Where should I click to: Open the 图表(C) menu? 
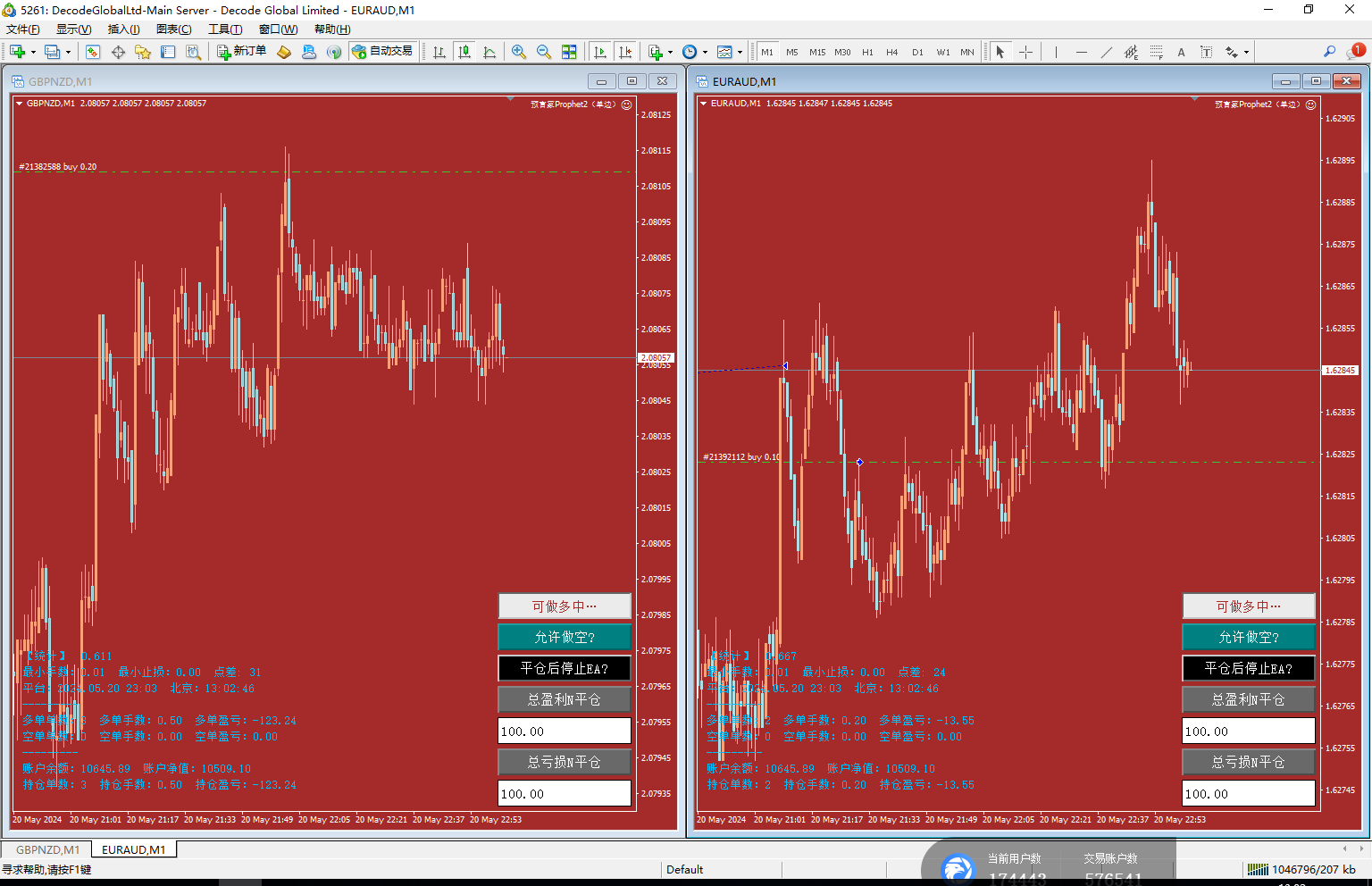tap(173, 29)
